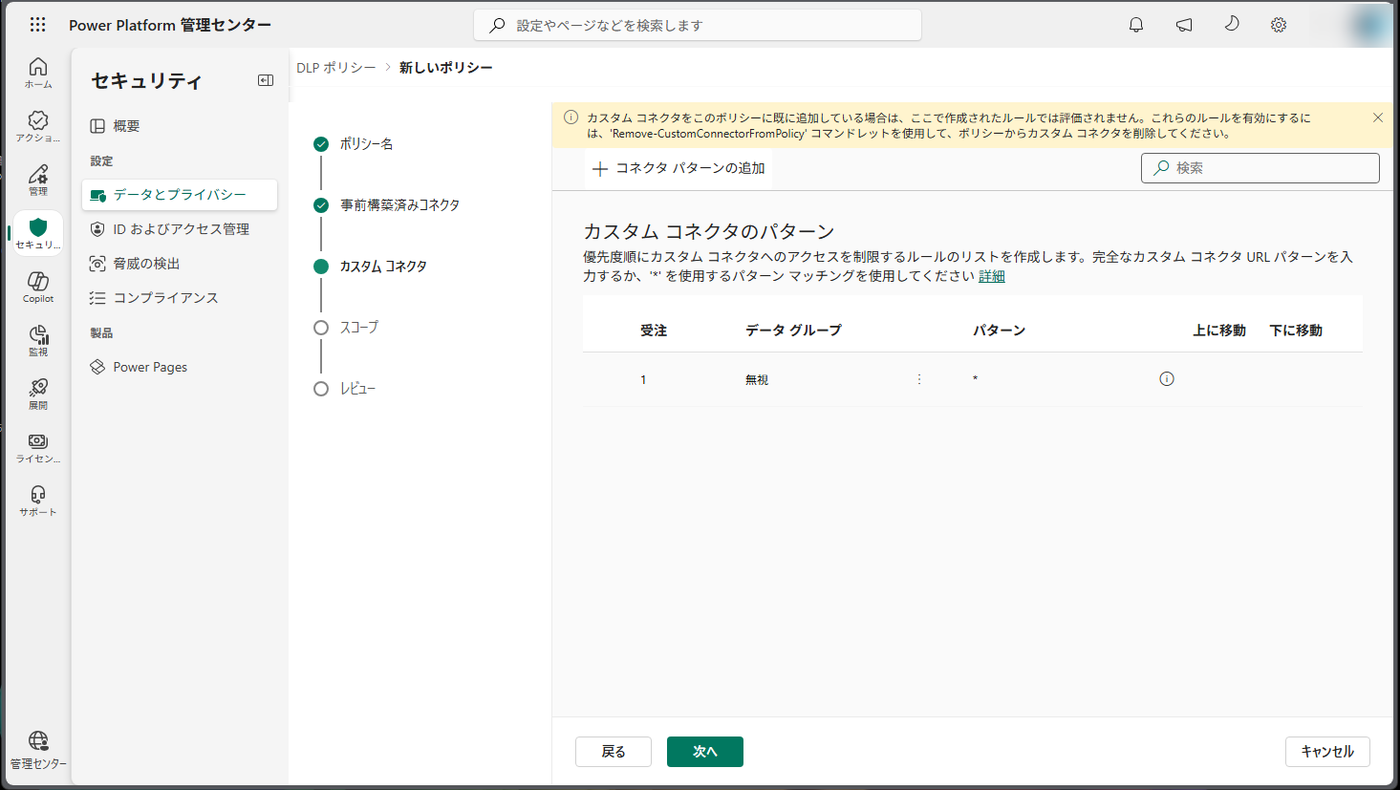The image size is (1400, 790).
Task: Open the notifications bell
Action: click(x=1136, y=25)
